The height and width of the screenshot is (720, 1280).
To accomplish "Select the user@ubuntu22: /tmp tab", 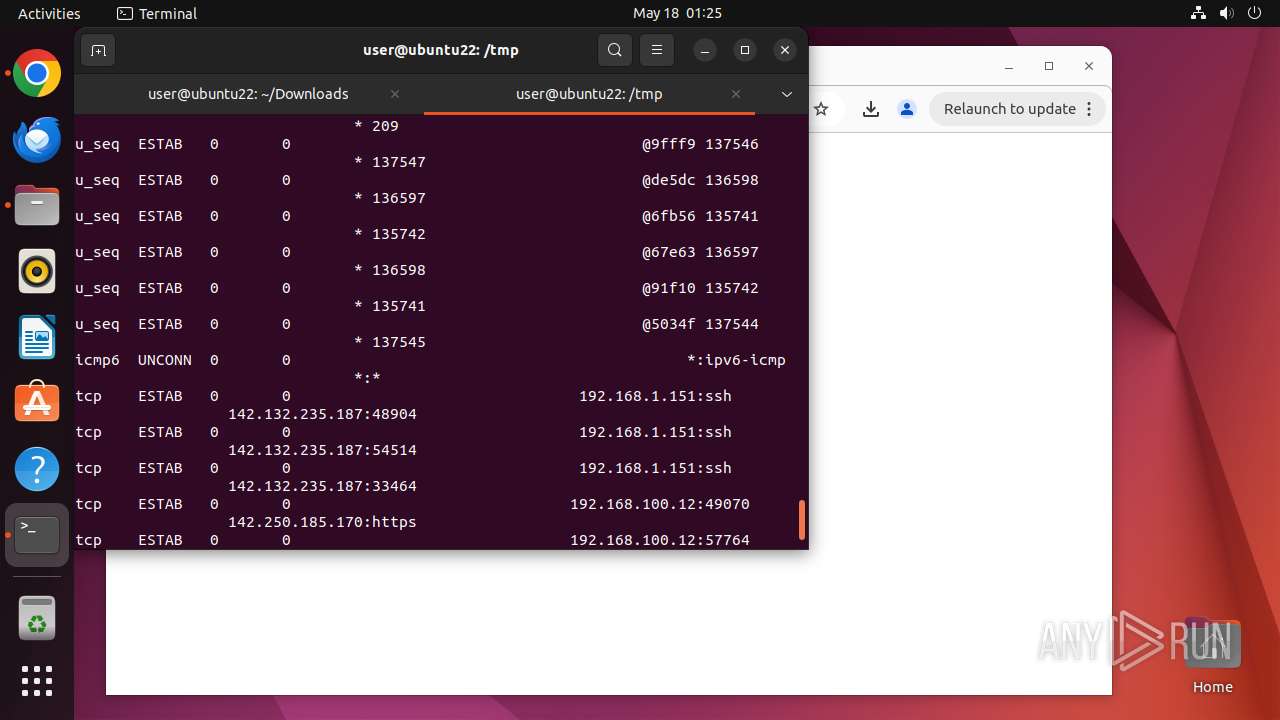I will (589, 94).
